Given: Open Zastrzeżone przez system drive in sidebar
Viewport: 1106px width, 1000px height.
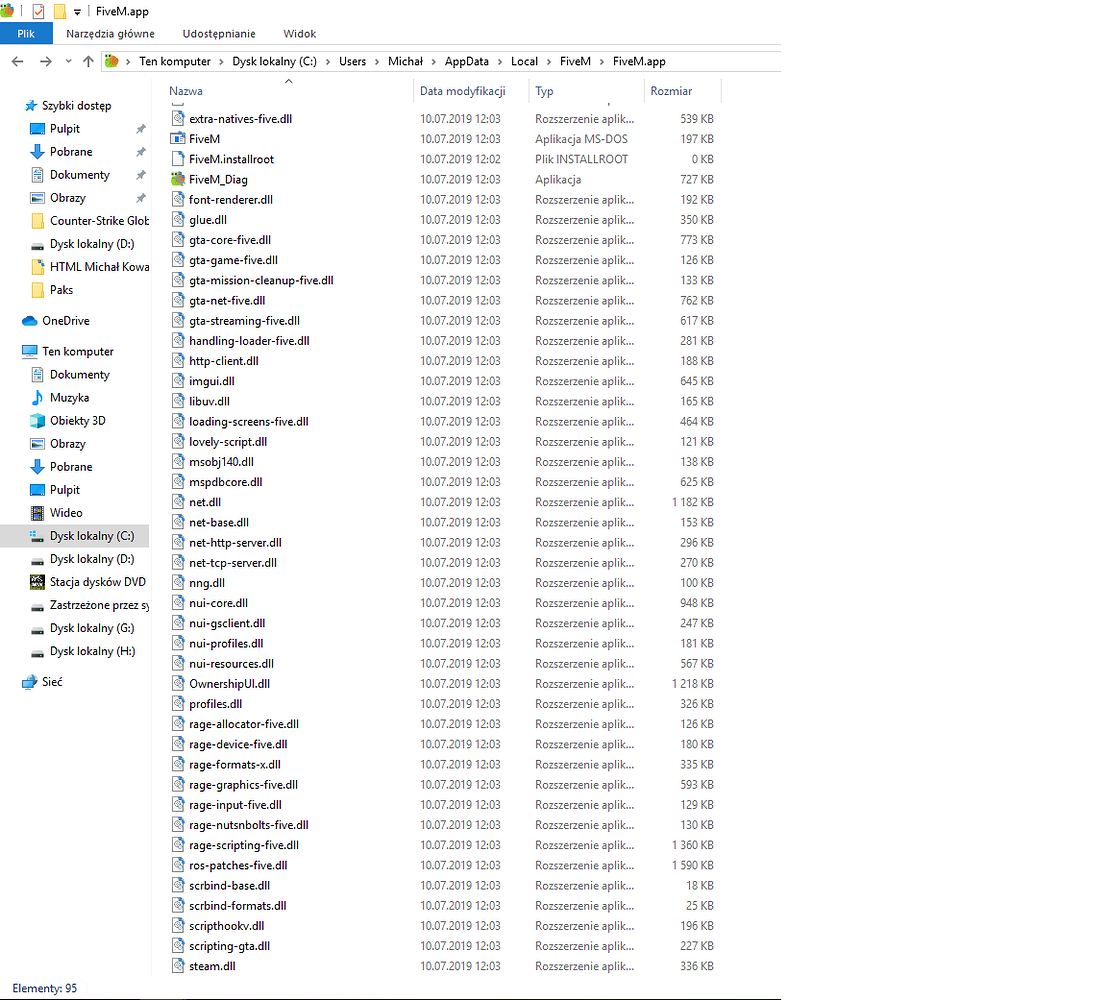Looking at the screenshot, I should tap(99, 605).
